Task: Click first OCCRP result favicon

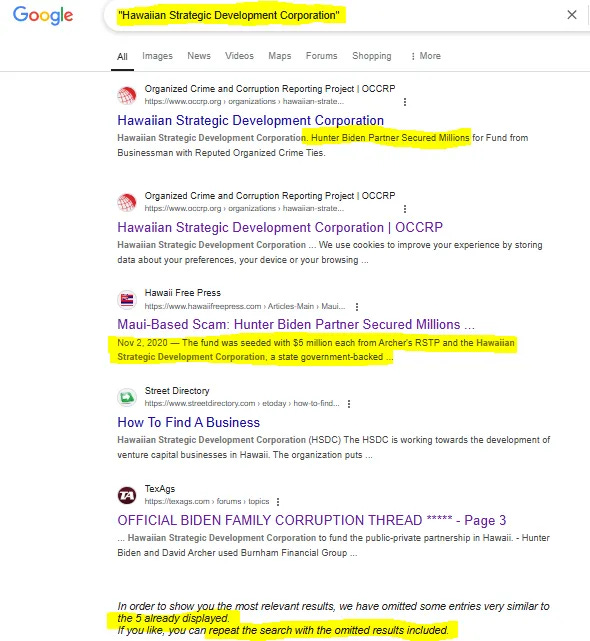Action: tap(127, 95)
